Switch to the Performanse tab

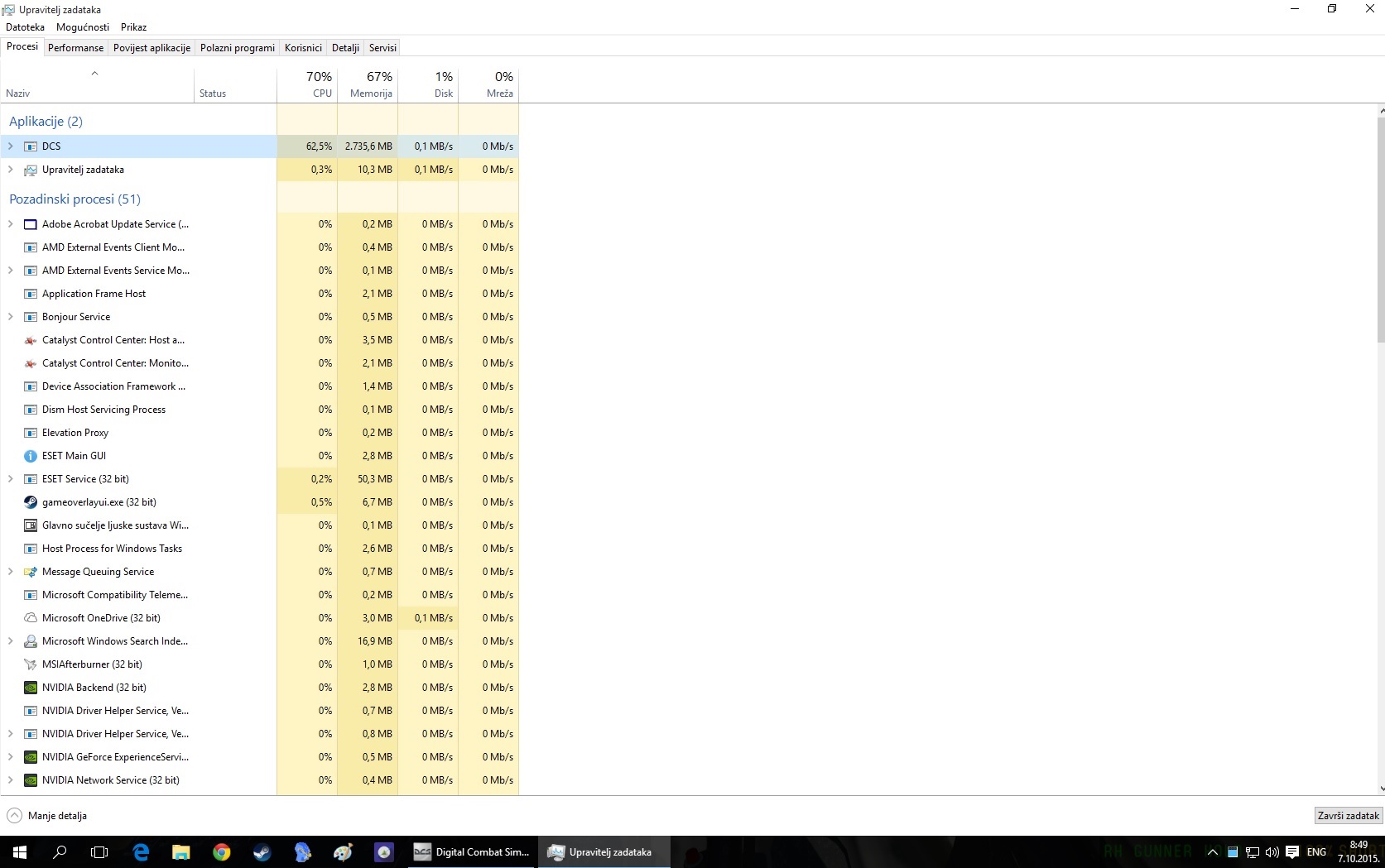tap(76, 48)
